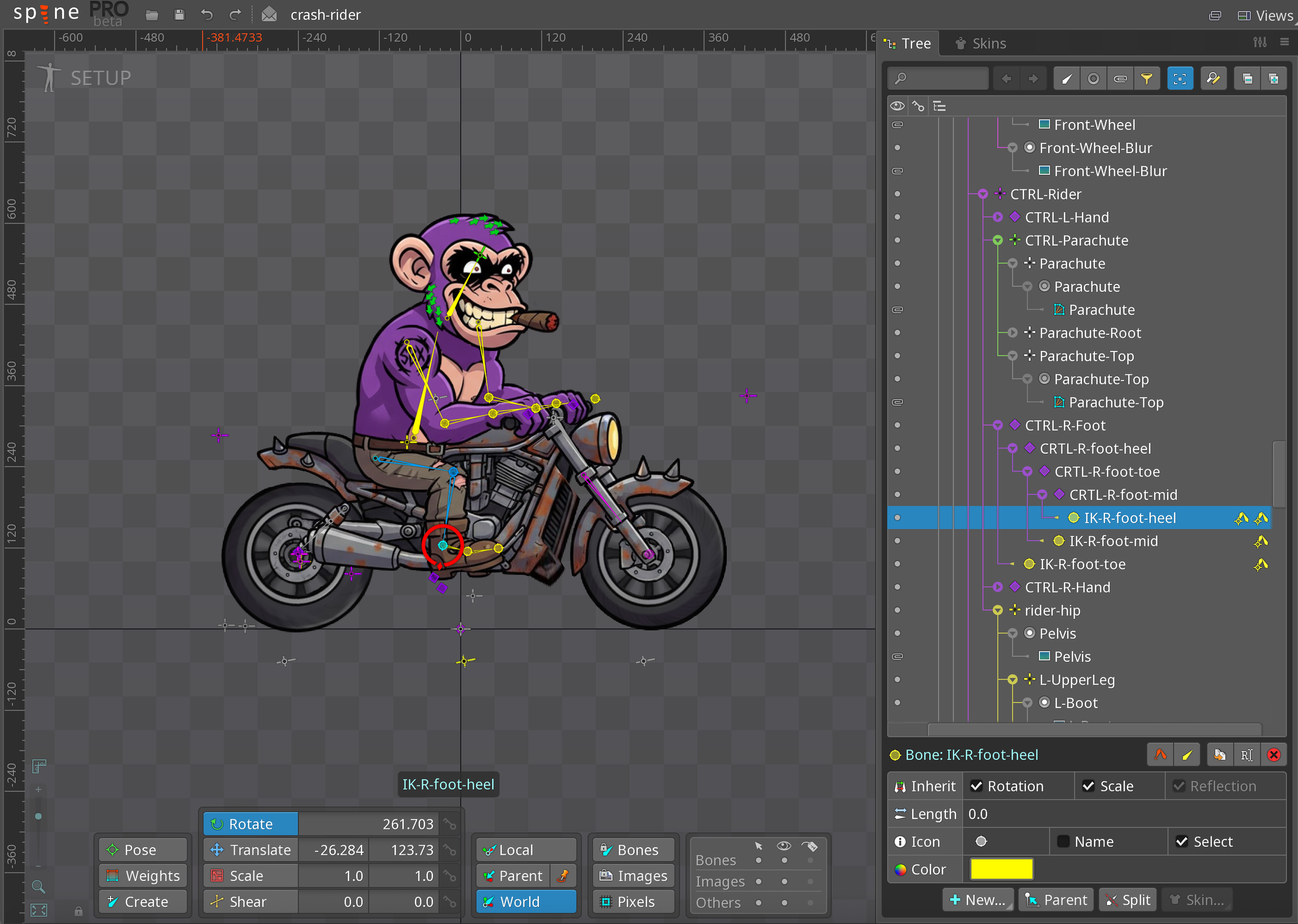Collapse the L-UpperLeg tree node
1298x924 pixels.
(1012, 680)
